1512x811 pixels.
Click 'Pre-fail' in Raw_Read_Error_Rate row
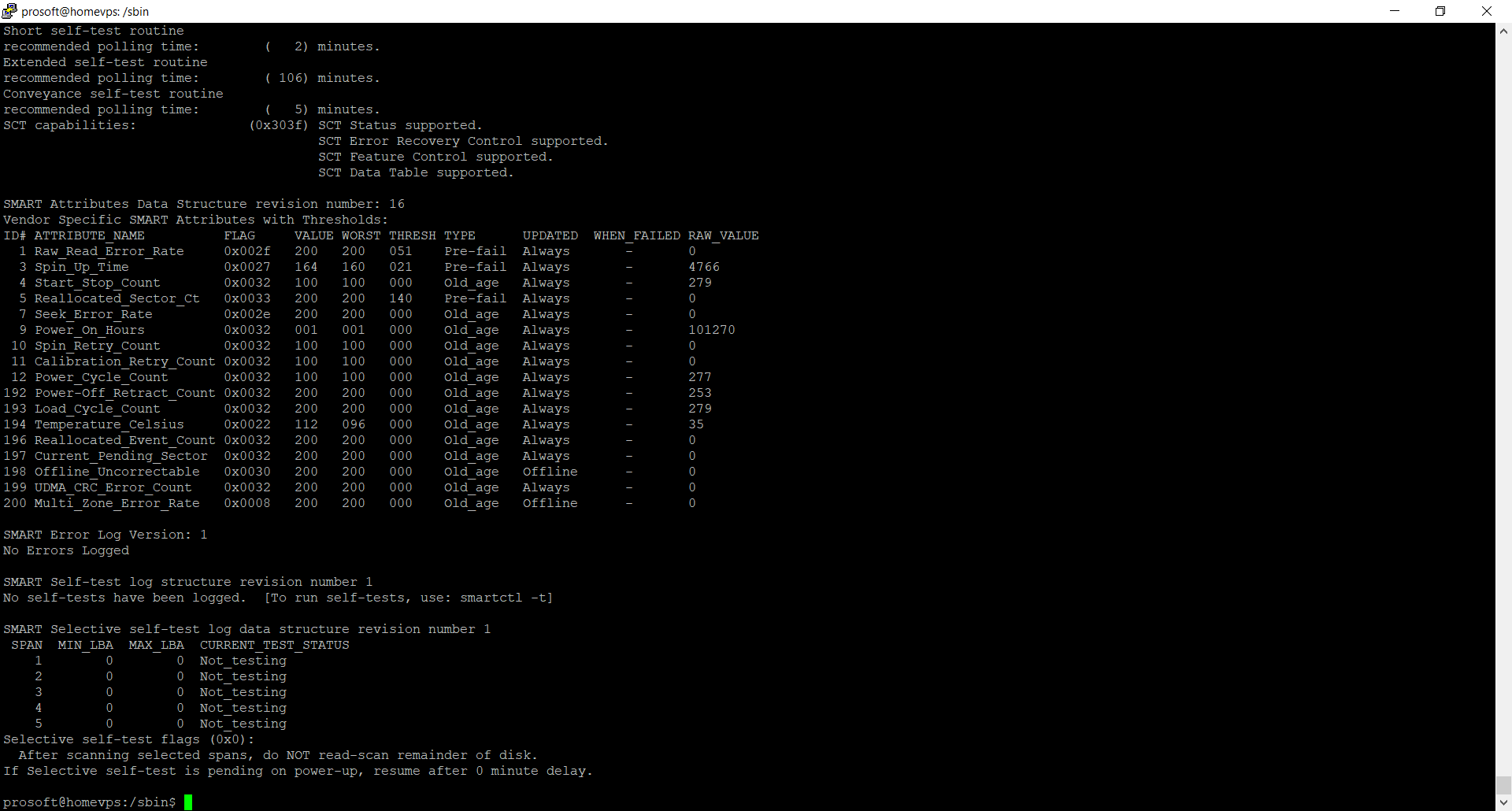(476, 251)
